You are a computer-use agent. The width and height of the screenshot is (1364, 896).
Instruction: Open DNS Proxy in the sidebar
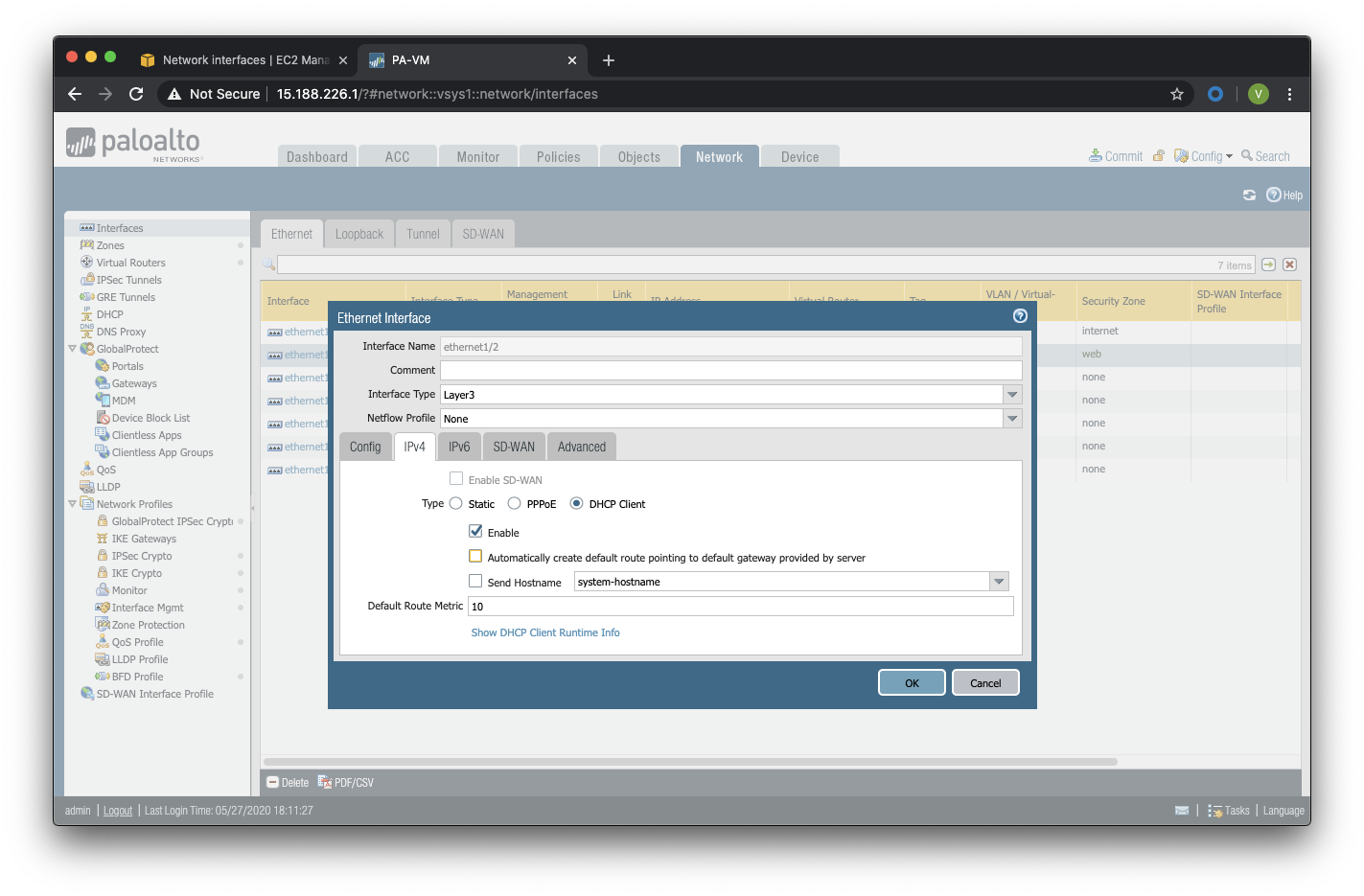pyautogui.click(x=121, y=332)
